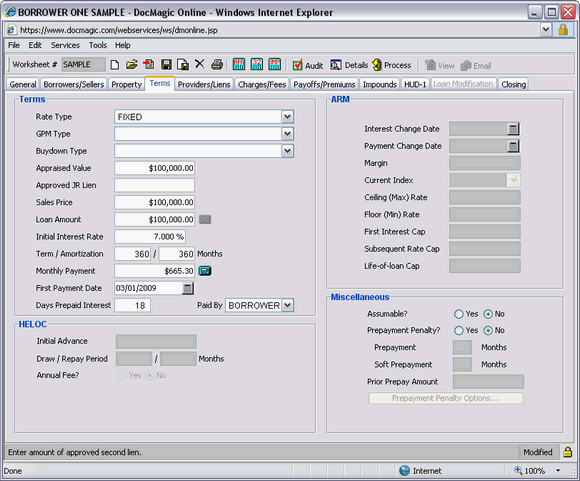
Task: Switch to the Property tab
Action: [x=127, y=84]
